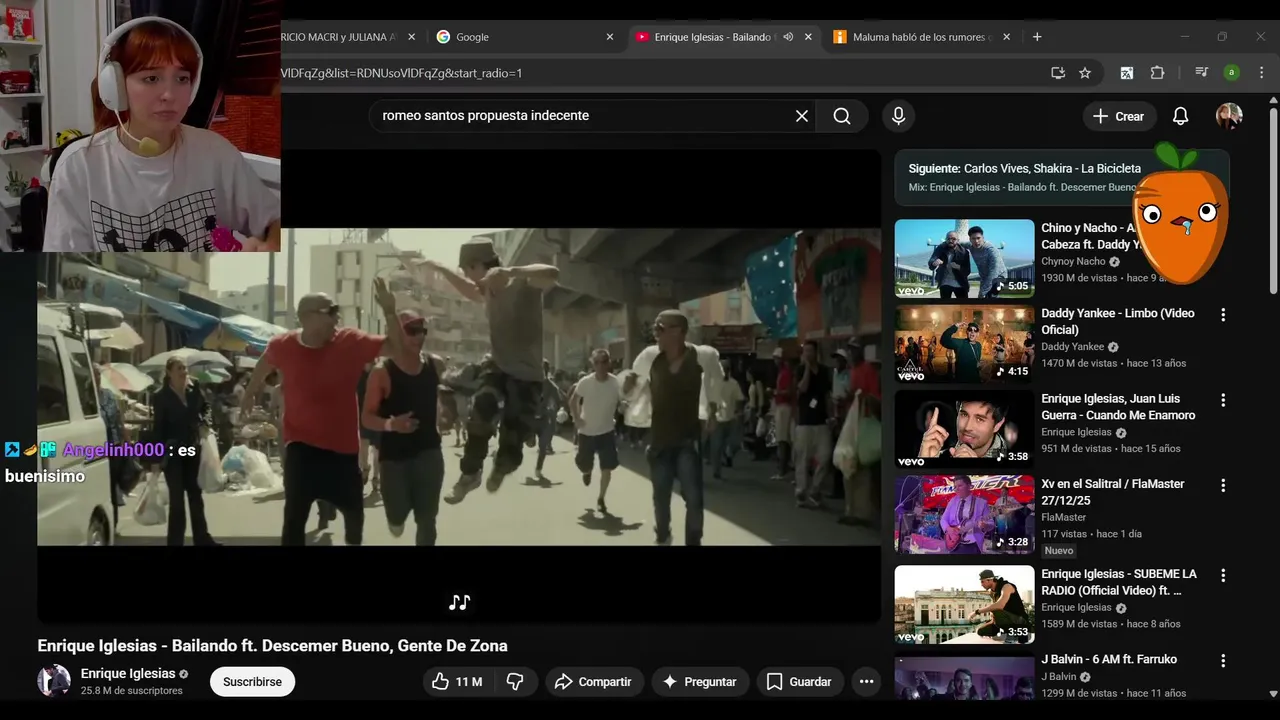
Task: Open the FlaMaster channel name
Action: tap(1063, 518)
